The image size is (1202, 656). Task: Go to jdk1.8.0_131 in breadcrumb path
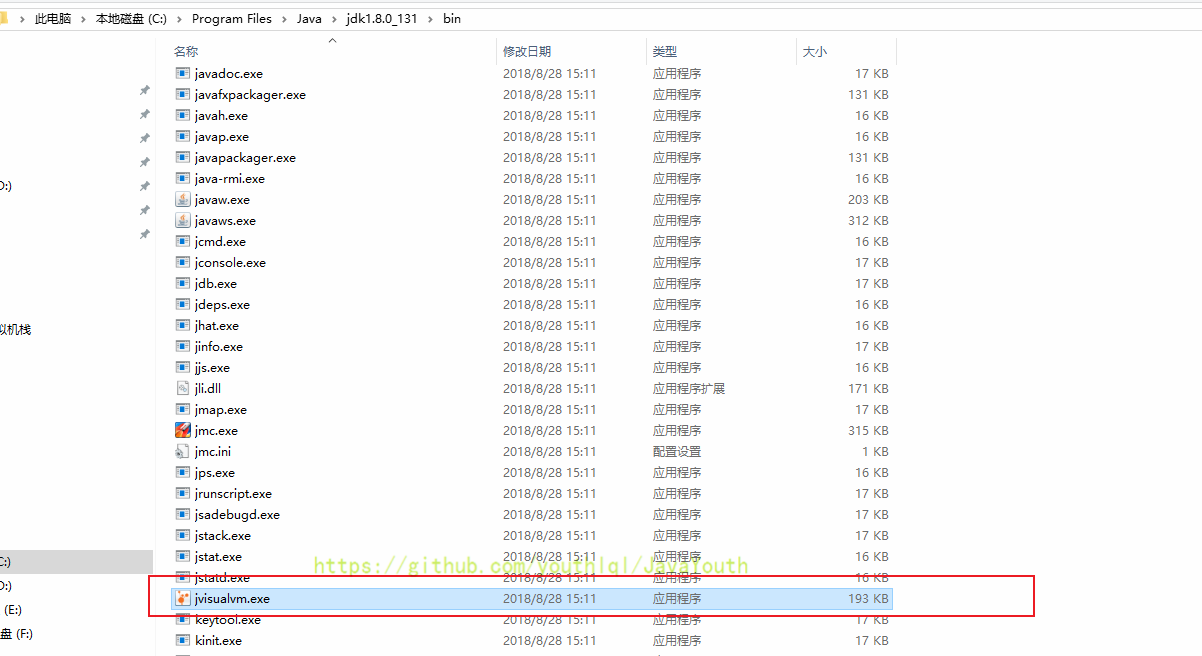(382, 18)
